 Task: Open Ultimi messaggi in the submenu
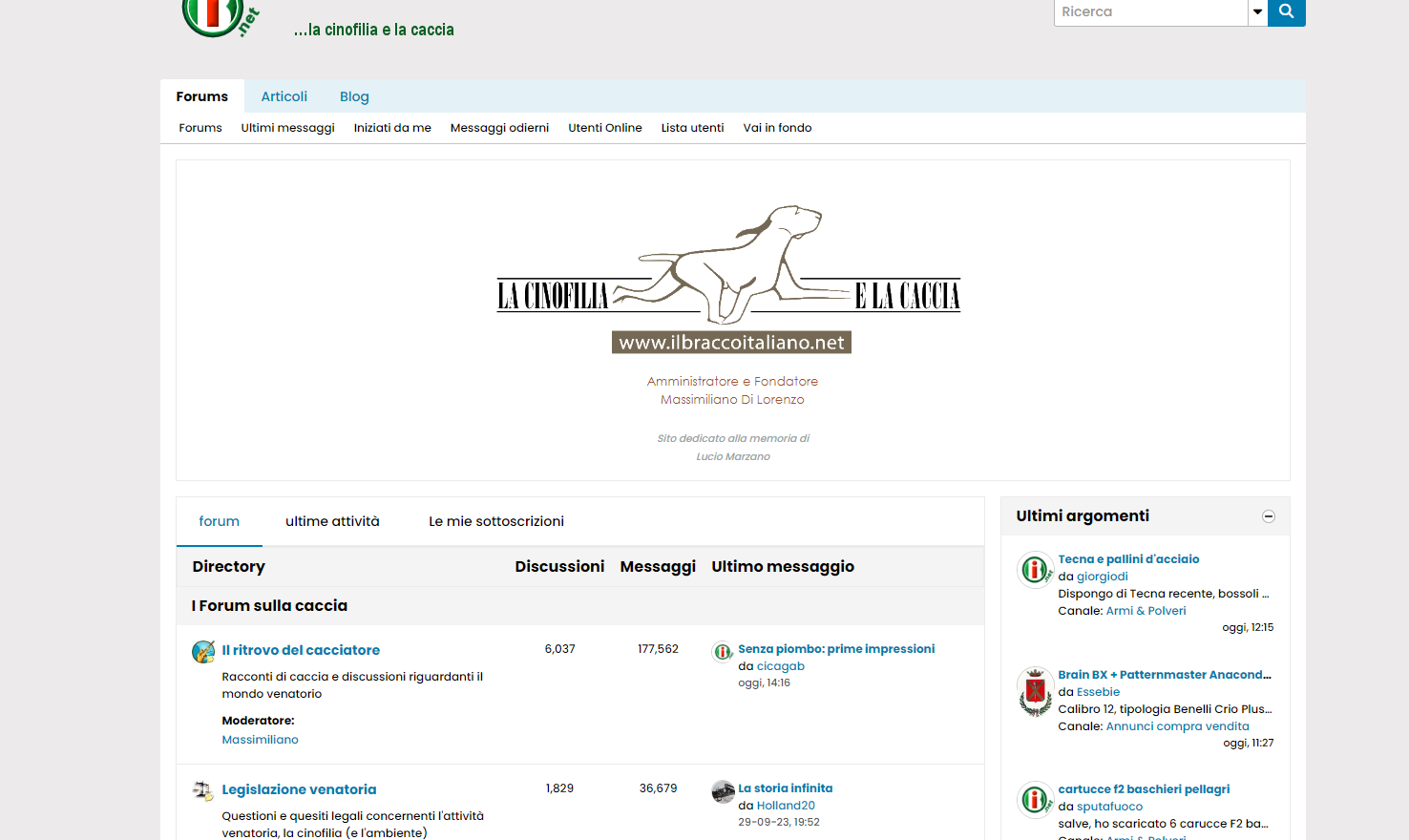[287, 128]
